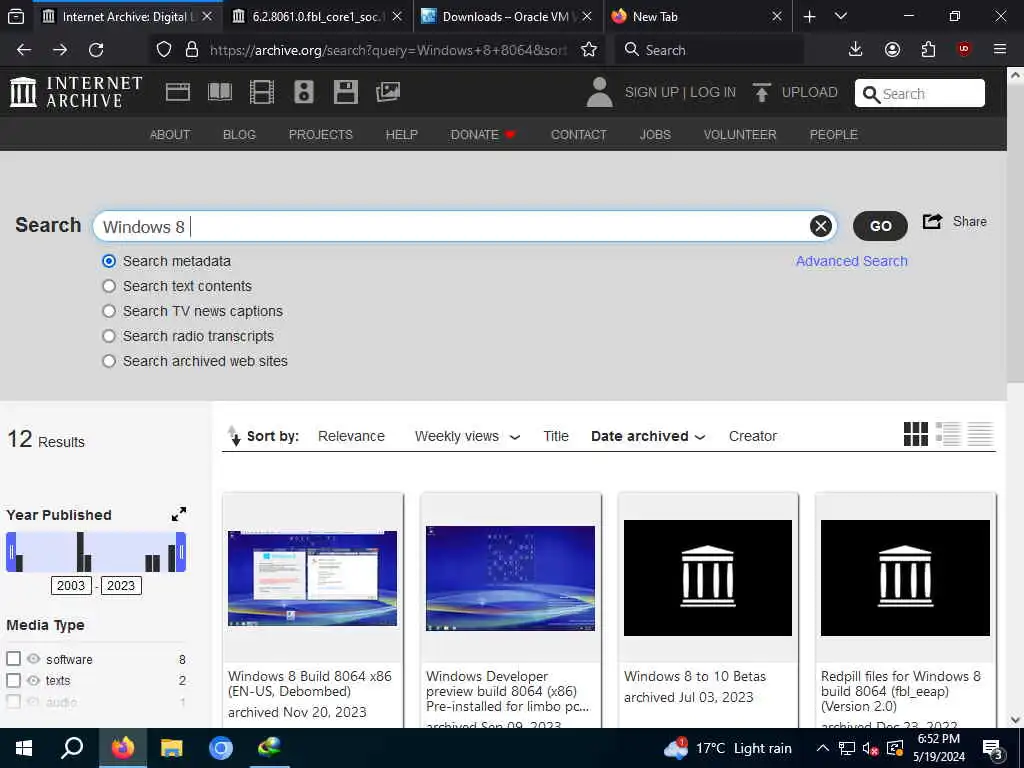Go forward one page

(x=60, y=50)
